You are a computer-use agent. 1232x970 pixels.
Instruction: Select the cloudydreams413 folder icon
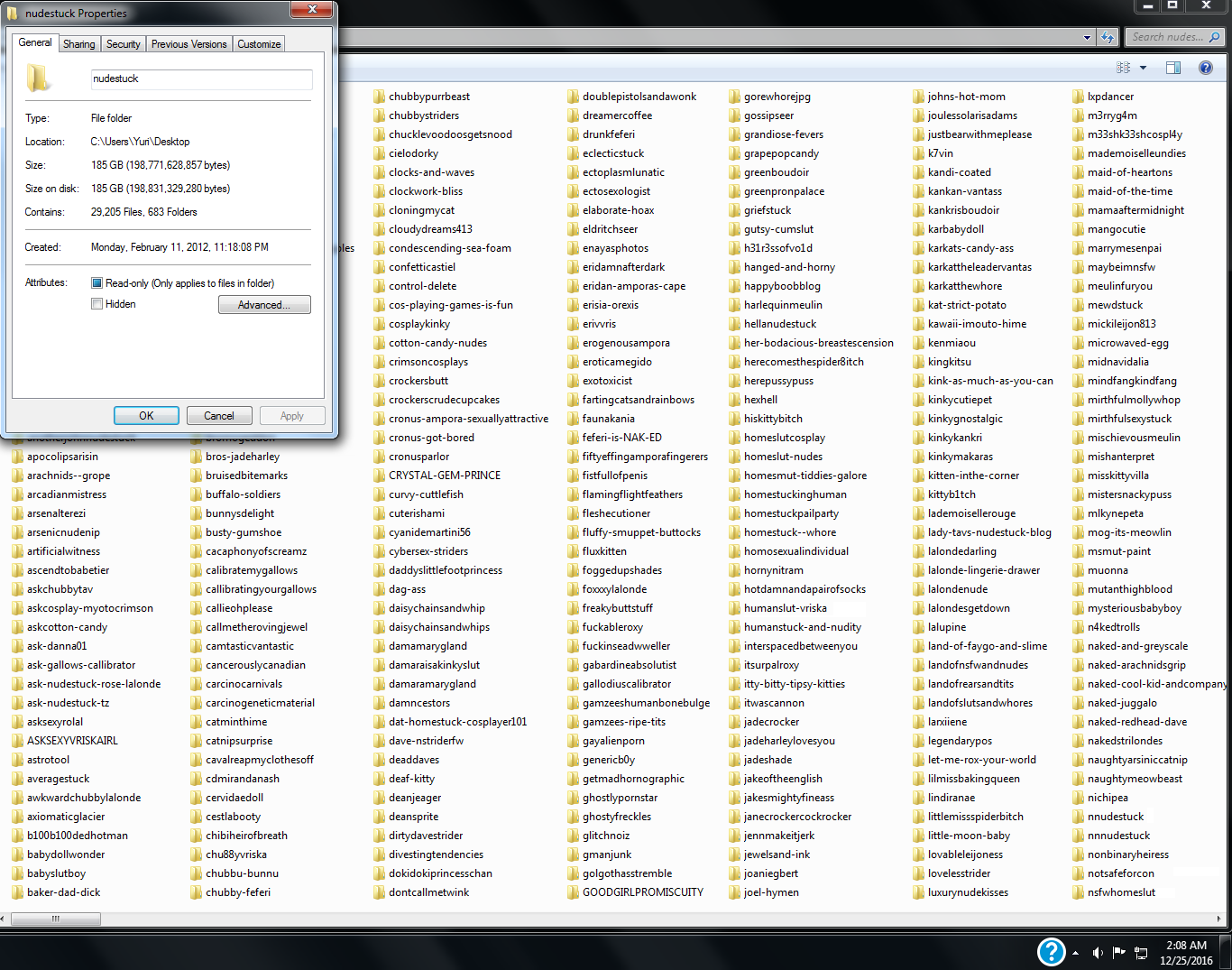[380, 229]
